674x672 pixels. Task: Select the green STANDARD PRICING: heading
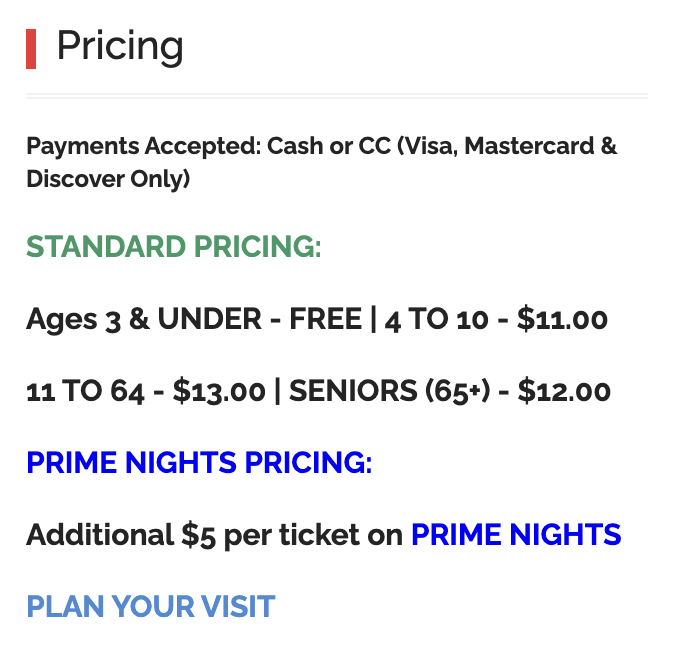[x=174, y=247]
